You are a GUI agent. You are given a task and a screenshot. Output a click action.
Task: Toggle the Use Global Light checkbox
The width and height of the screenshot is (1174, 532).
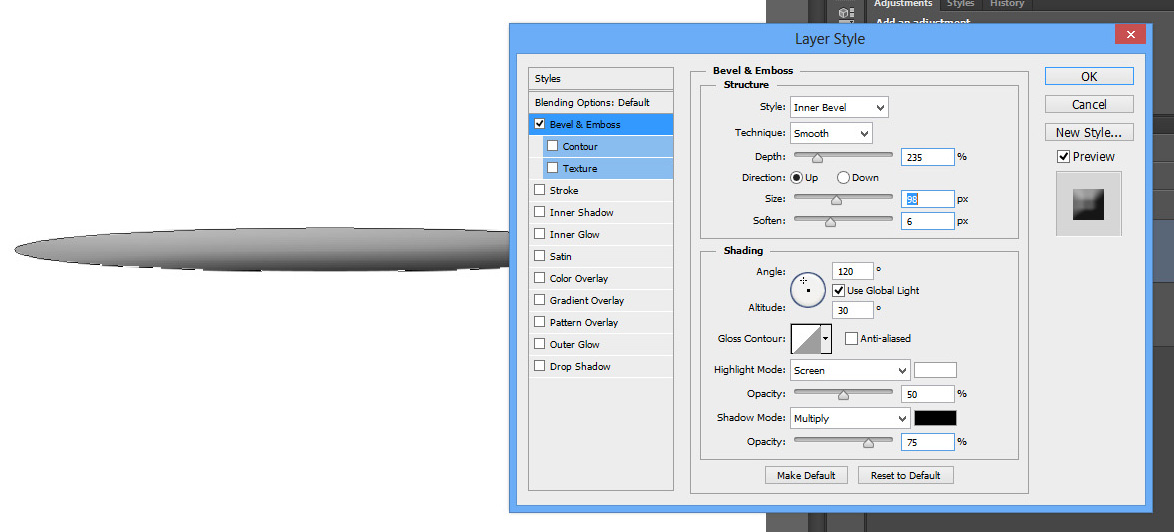839,290
